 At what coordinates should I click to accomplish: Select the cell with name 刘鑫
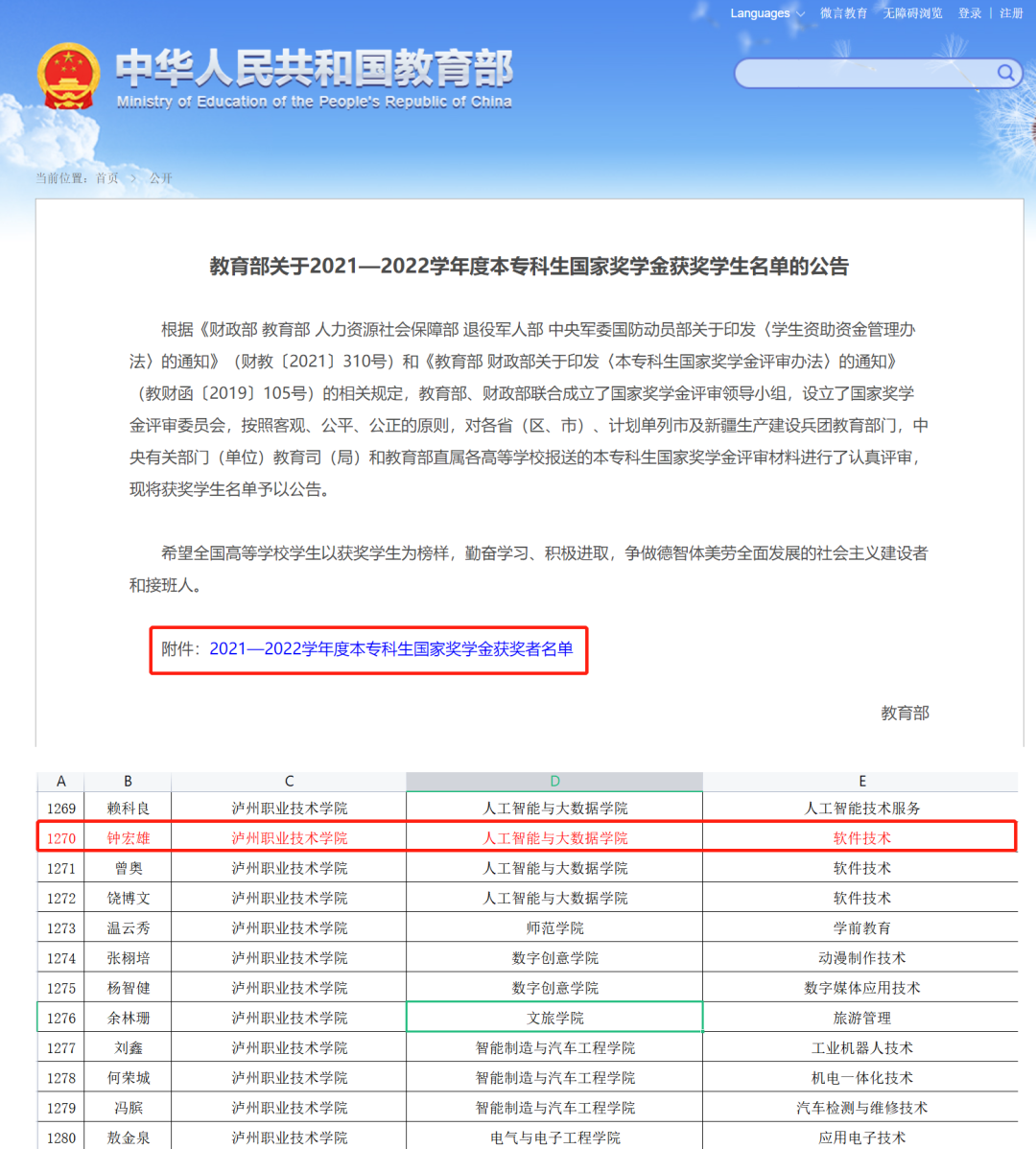click(128, 1047)
